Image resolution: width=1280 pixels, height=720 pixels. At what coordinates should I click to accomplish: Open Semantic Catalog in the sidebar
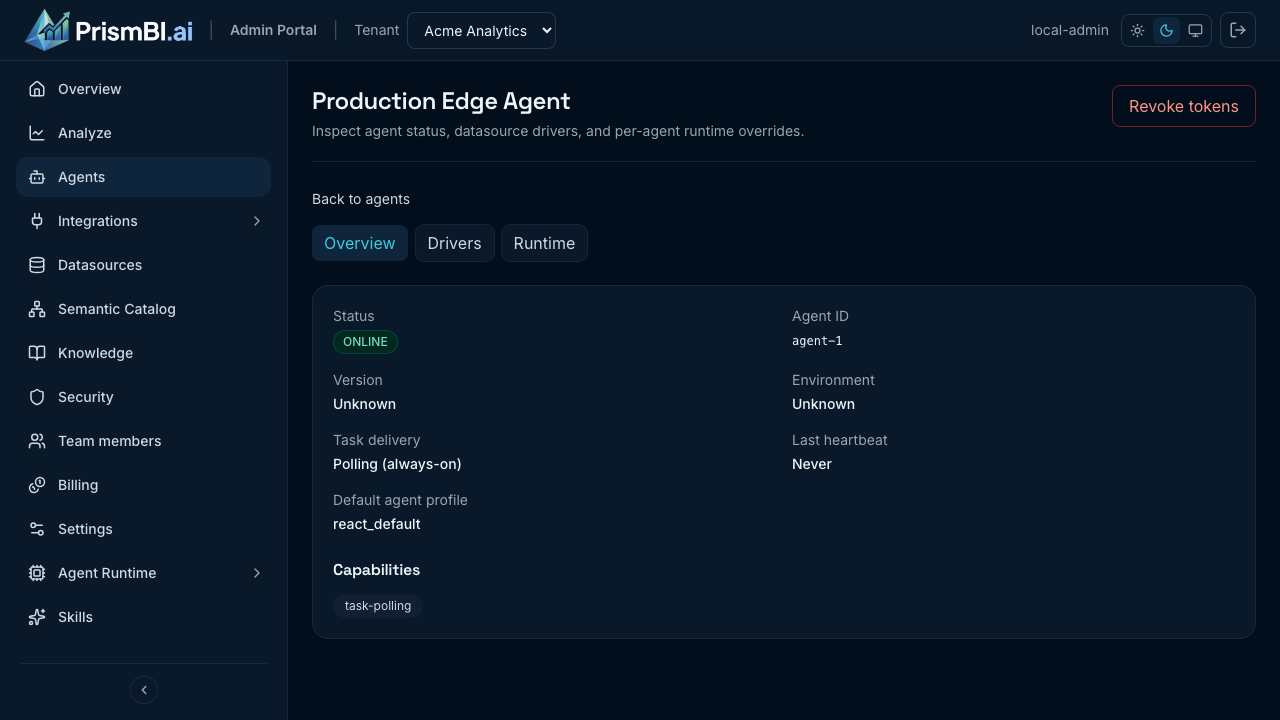click(x=143, y=309)
